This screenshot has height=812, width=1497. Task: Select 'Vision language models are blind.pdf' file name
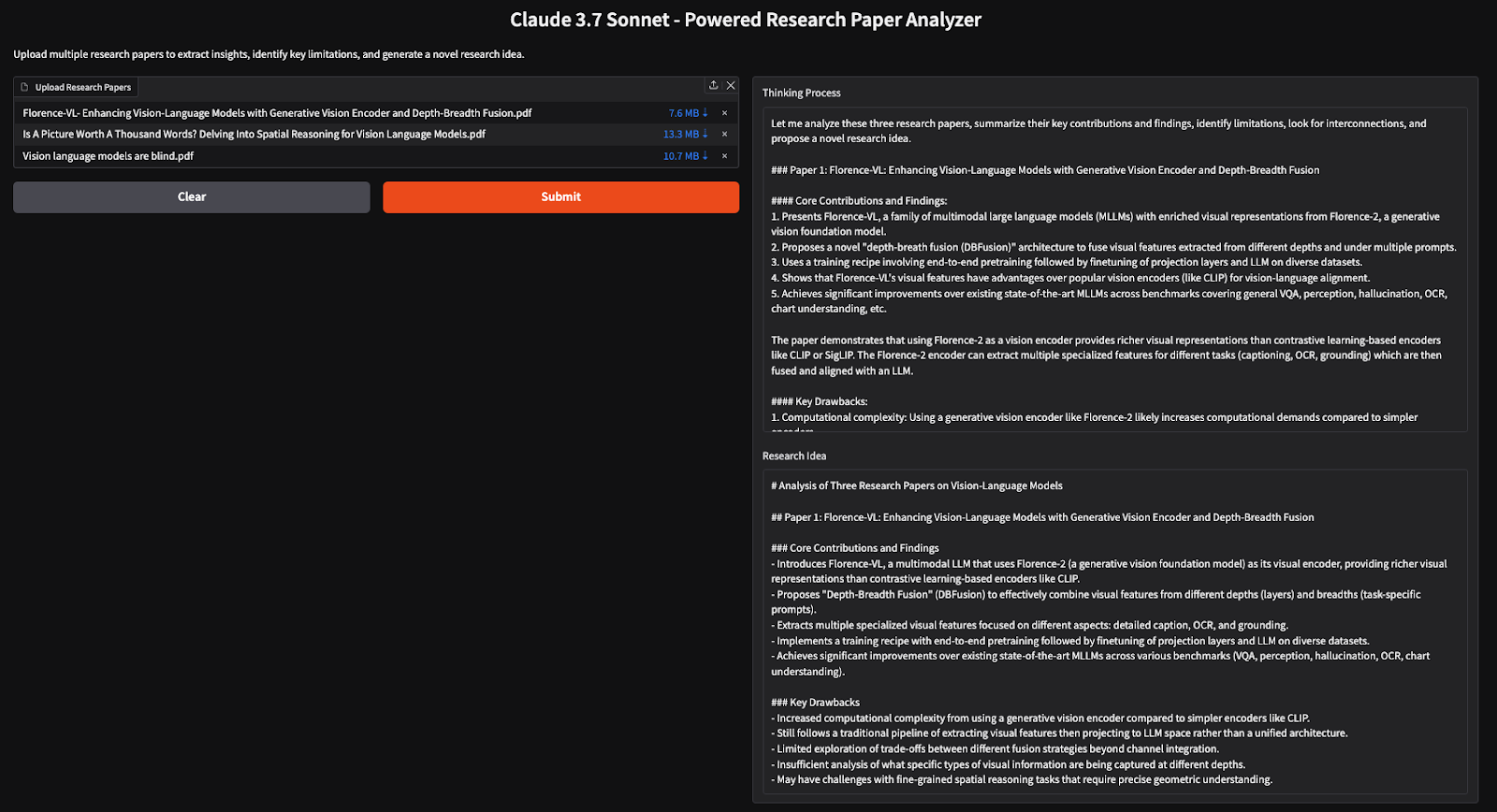[108, 156]
